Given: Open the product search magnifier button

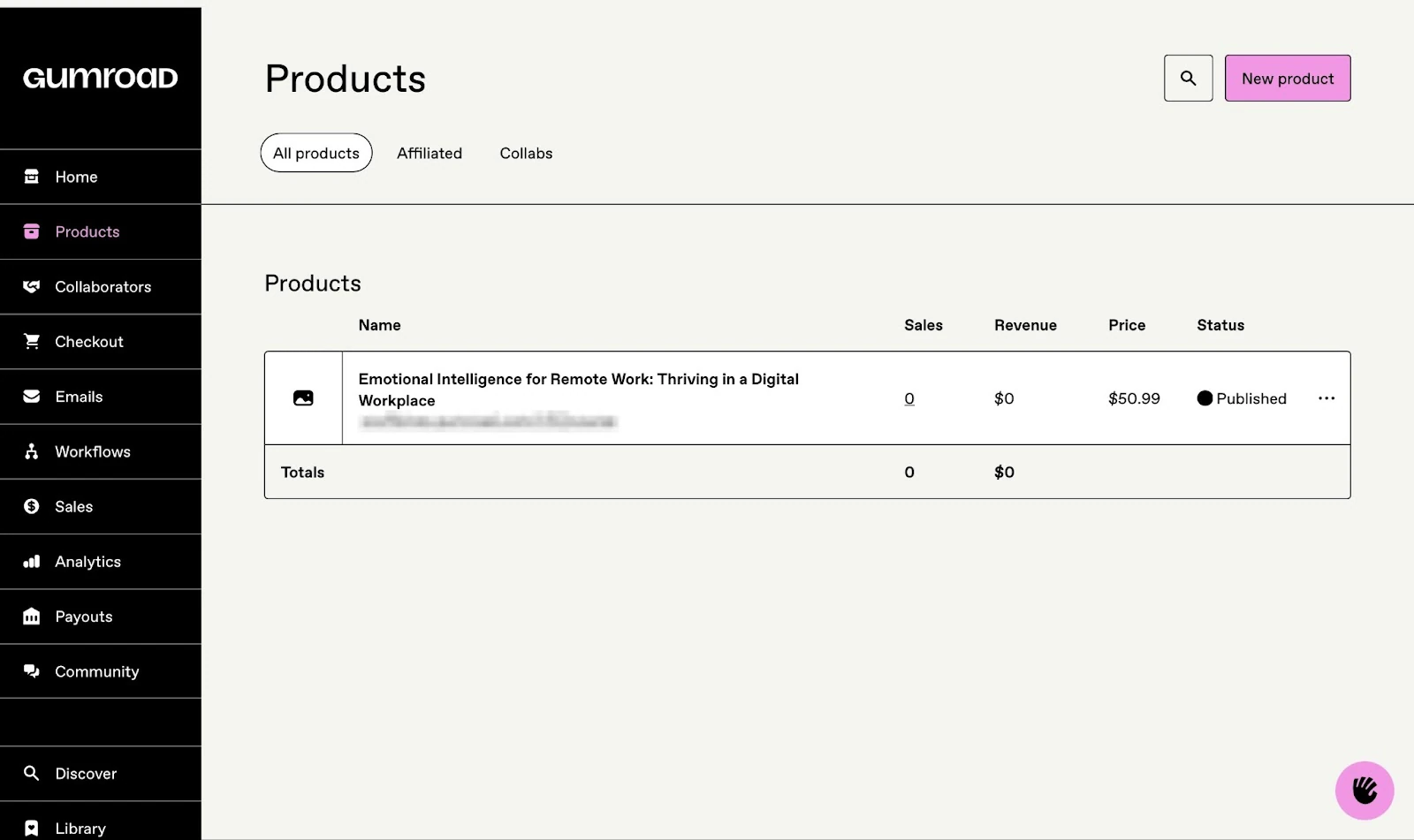Looking at the screenshot, I should tap(1189, 78).
